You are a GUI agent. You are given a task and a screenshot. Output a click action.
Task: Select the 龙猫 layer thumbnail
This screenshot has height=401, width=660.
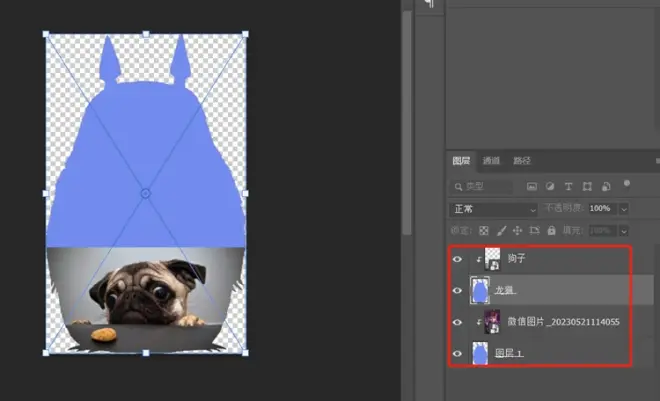480,290
